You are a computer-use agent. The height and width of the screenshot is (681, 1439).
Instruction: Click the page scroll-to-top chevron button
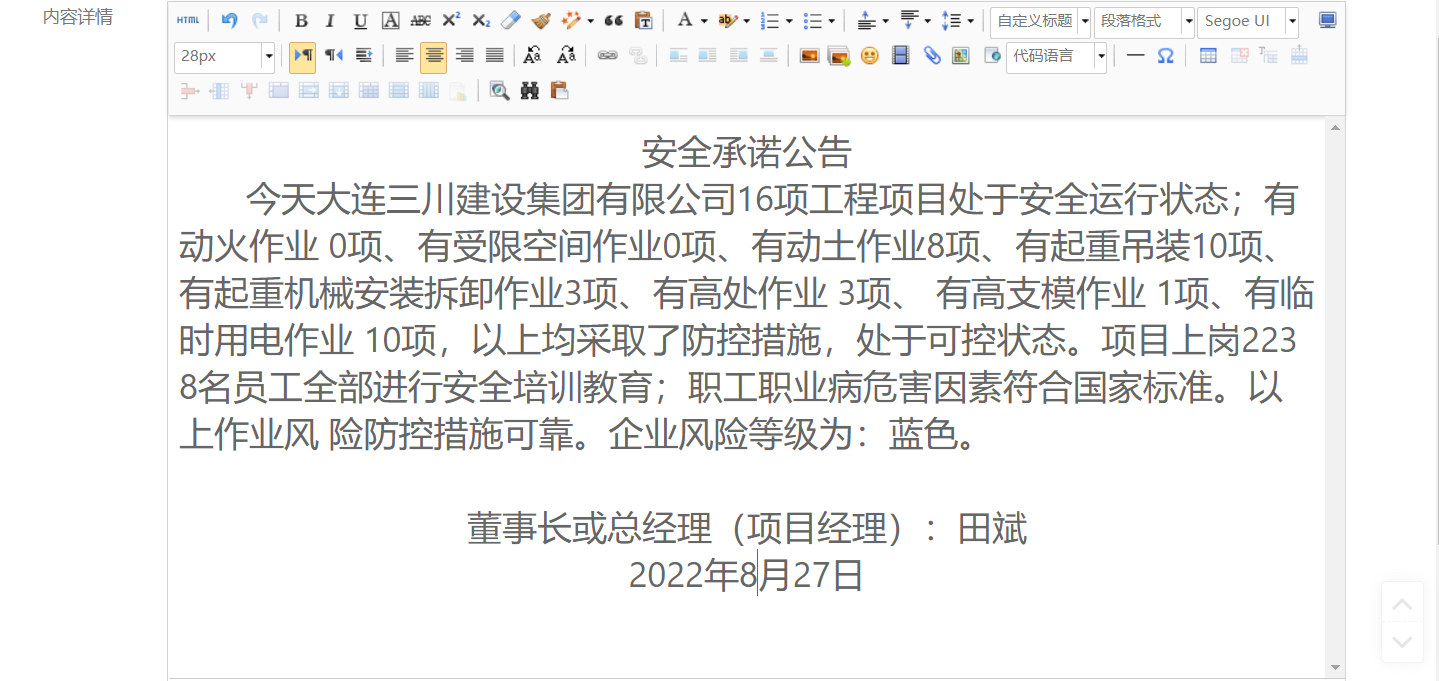pos(1402,604)
